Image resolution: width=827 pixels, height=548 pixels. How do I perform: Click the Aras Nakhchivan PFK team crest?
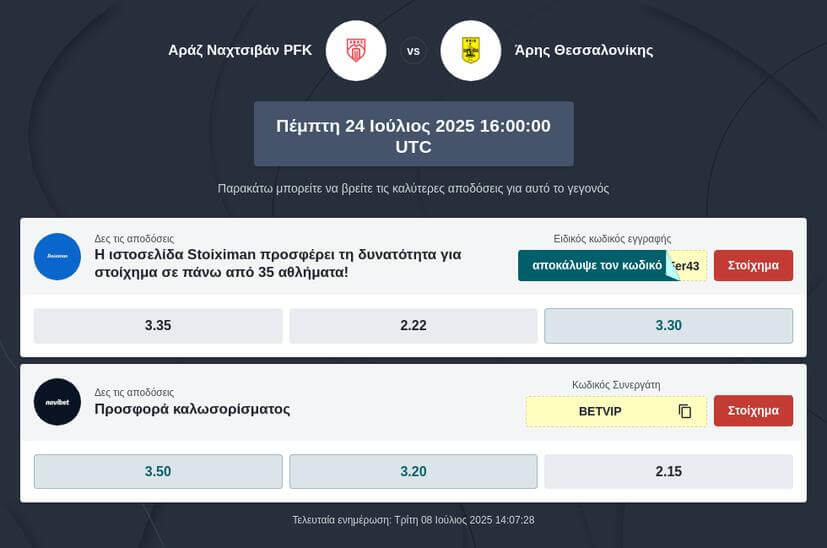point(356,51)
